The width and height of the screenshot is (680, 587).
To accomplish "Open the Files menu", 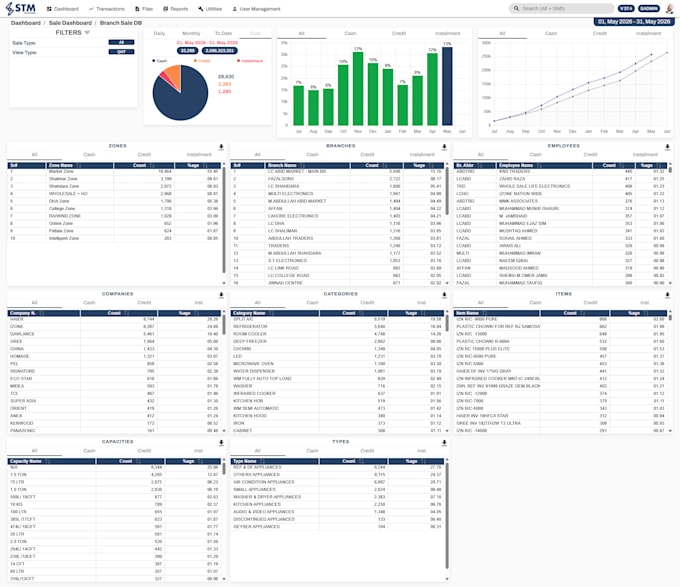I will pos(144,9).
